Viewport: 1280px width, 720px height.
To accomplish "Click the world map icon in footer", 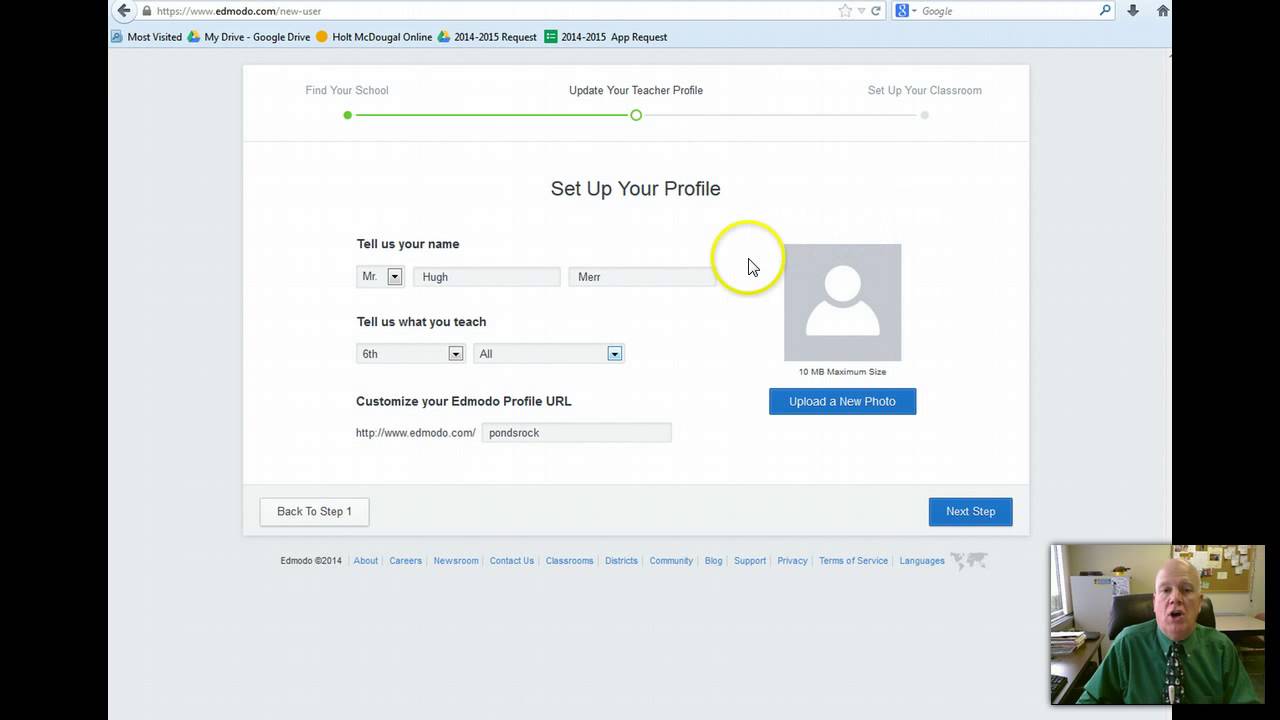I will [x=969, y=561].
